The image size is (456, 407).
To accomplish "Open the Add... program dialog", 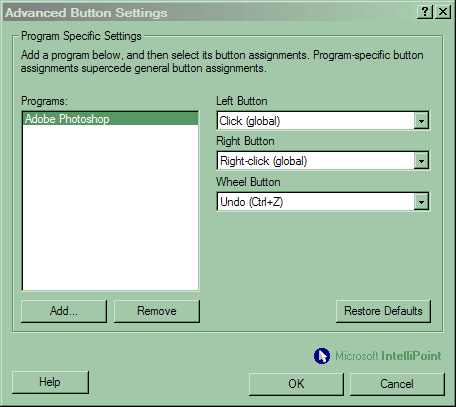I will 64,311.
